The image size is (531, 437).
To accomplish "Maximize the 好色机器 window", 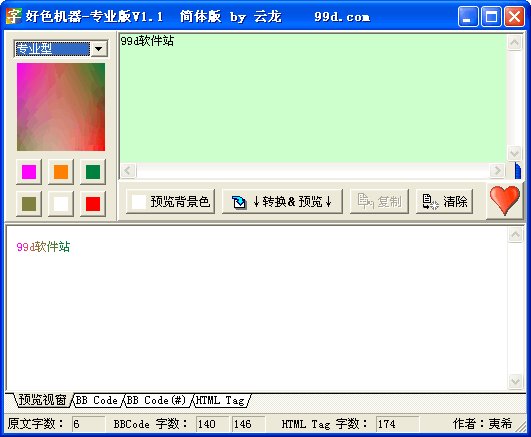I will point(491,16).
